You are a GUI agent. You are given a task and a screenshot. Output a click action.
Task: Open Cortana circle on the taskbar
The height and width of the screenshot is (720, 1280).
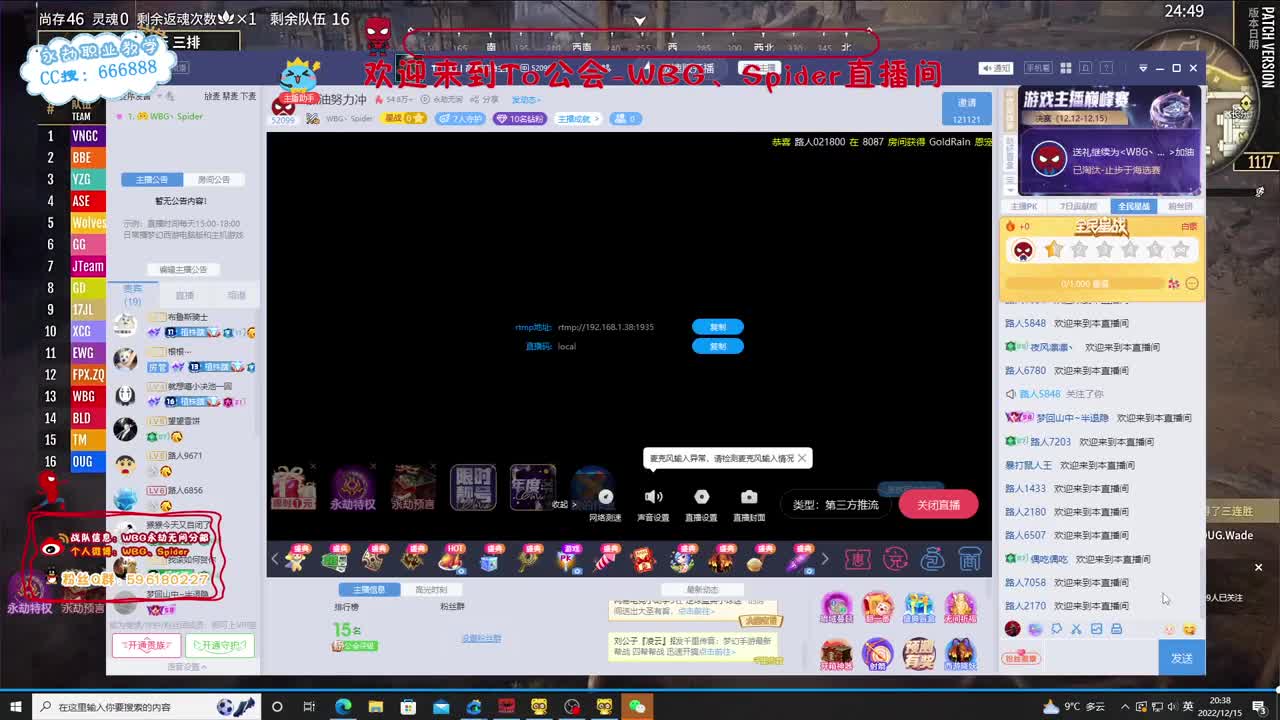pos(277,706)
